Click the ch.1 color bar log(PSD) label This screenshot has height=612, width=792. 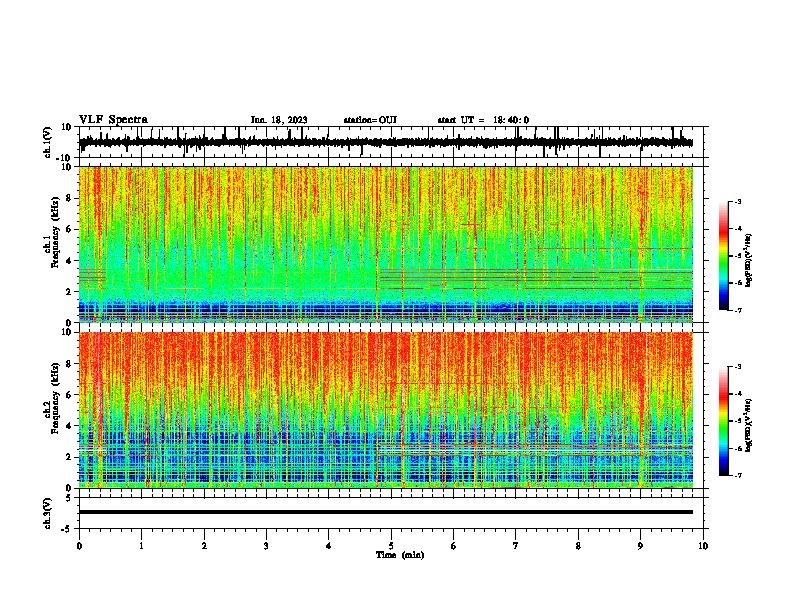749,261
